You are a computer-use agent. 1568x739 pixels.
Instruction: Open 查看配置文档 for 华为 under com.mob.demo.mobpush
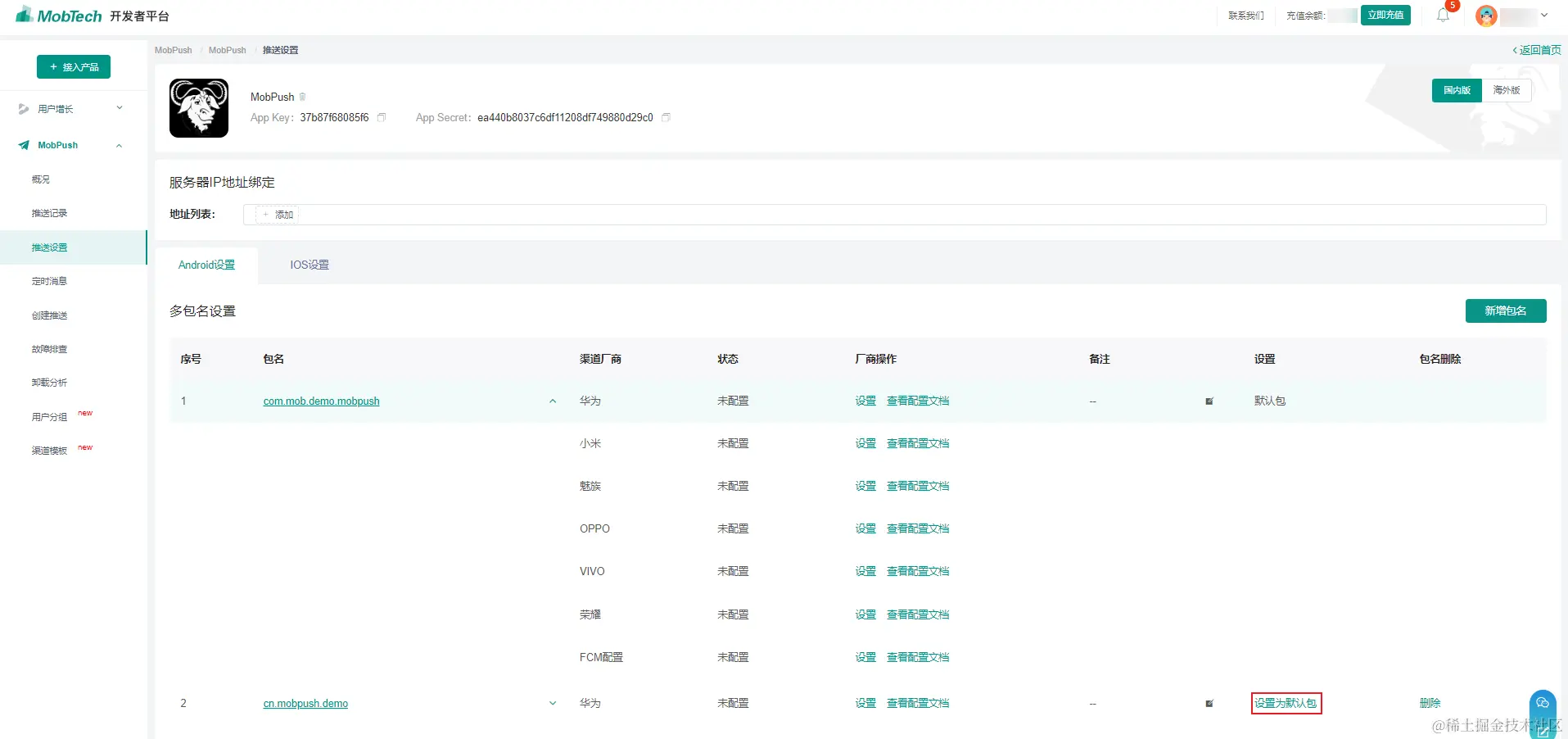[918, 401]
